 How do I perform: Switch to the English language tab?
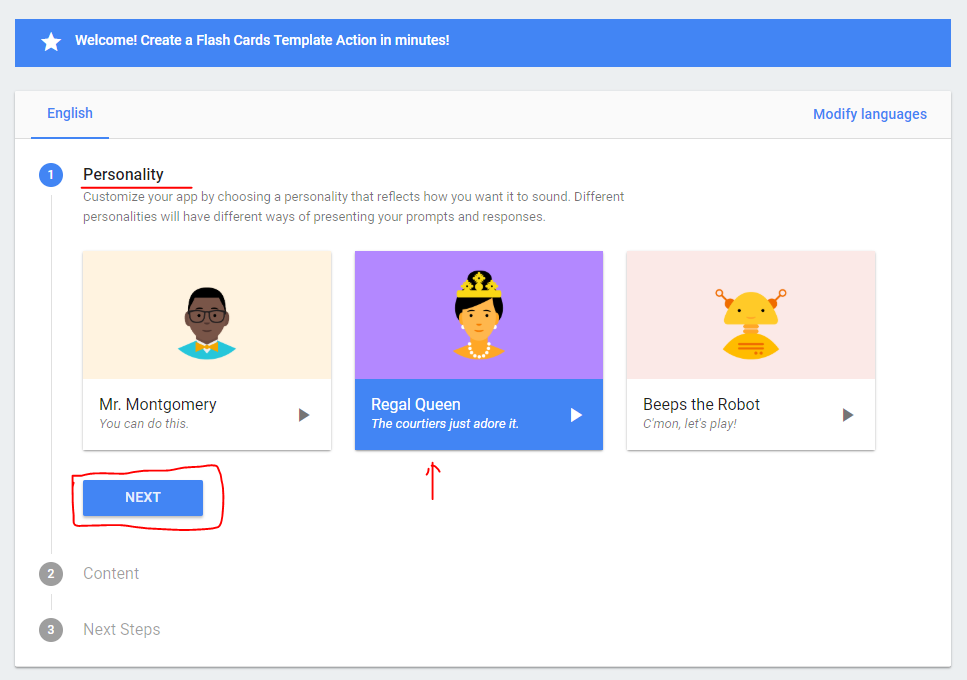click(x=69, y=113)
